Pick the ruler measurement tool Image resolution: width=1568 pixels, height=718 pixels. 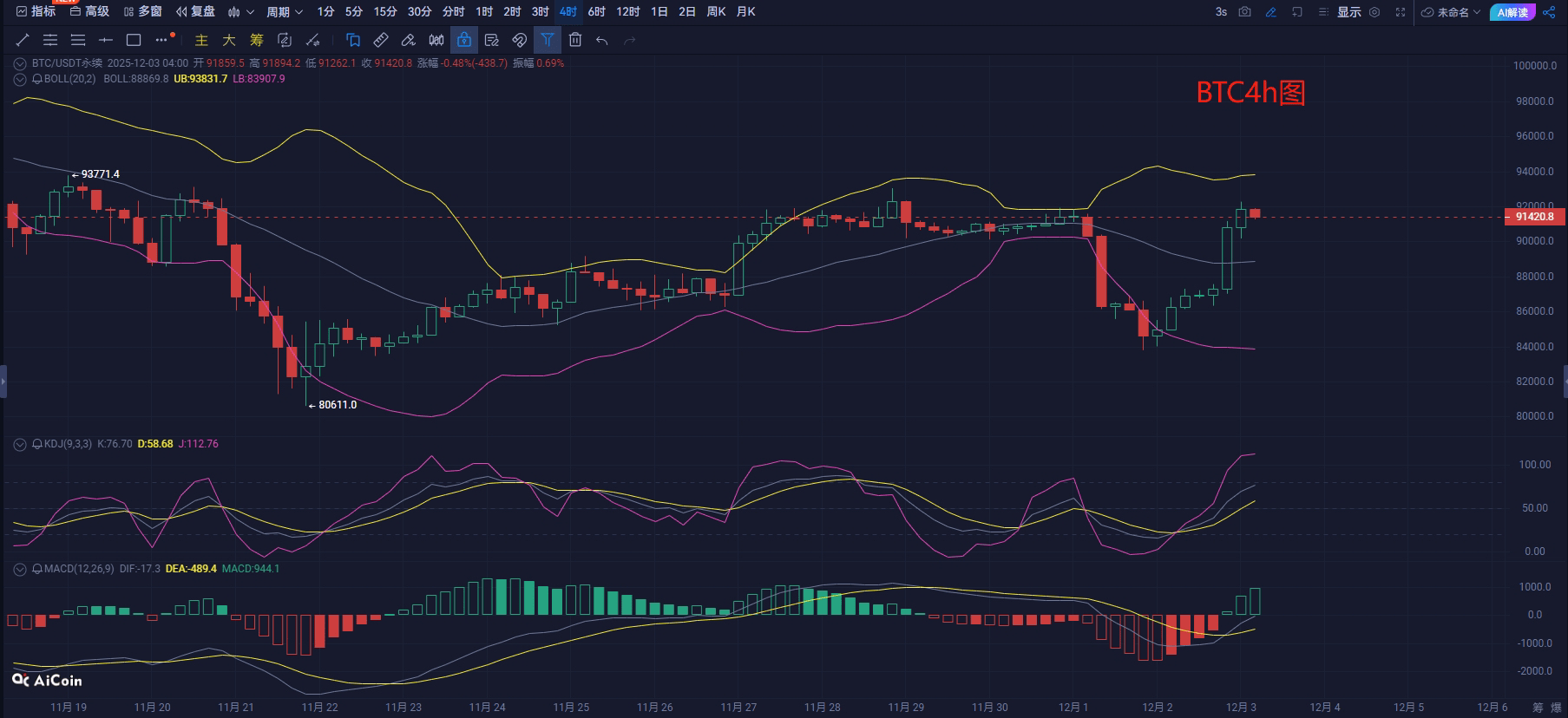(381, 40)
